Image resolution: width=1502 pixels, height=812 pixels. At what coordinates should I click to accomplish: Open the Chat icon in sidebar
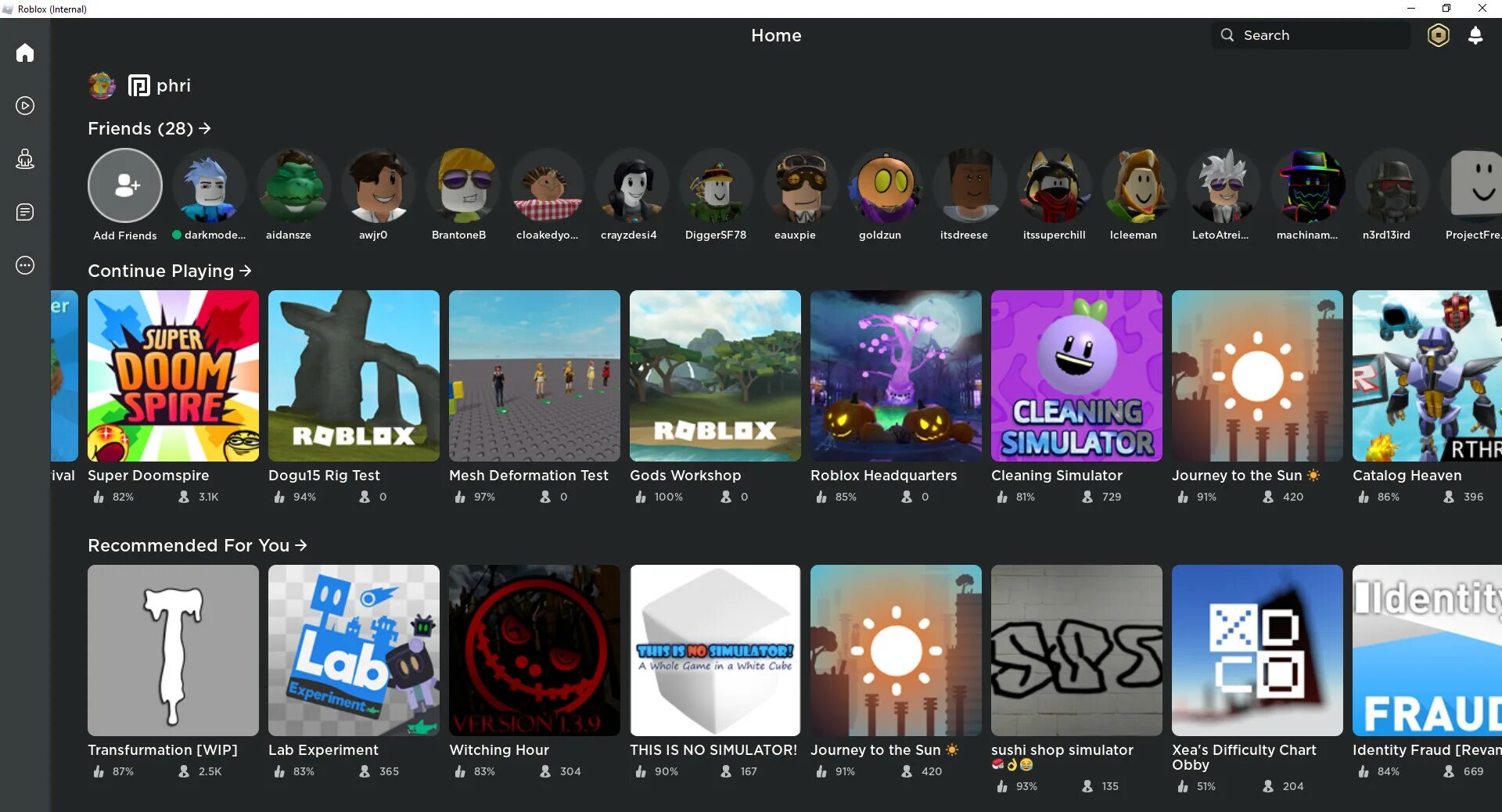click(25, 212)
